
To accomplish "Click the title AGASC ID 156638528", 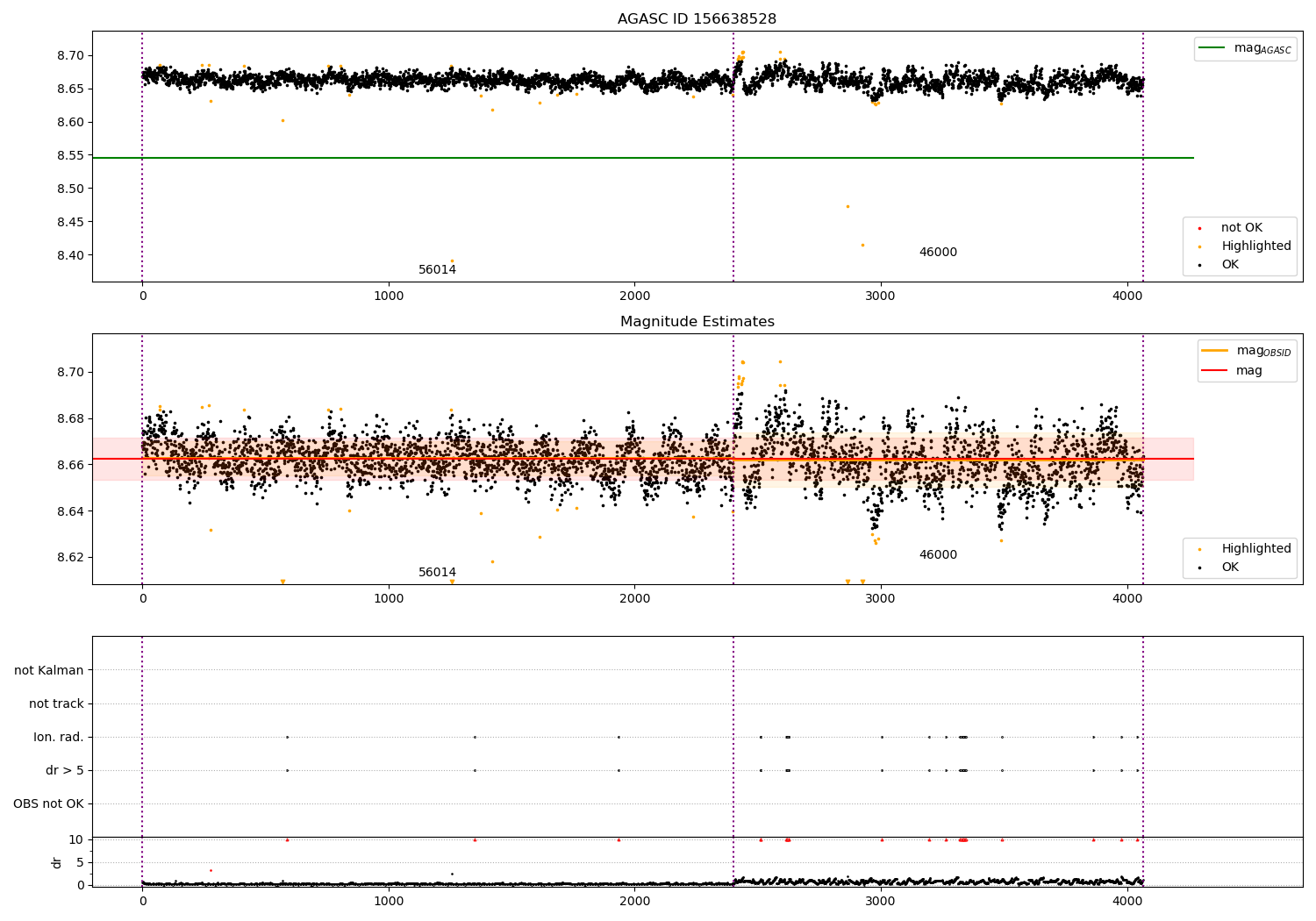I will 697,19.
